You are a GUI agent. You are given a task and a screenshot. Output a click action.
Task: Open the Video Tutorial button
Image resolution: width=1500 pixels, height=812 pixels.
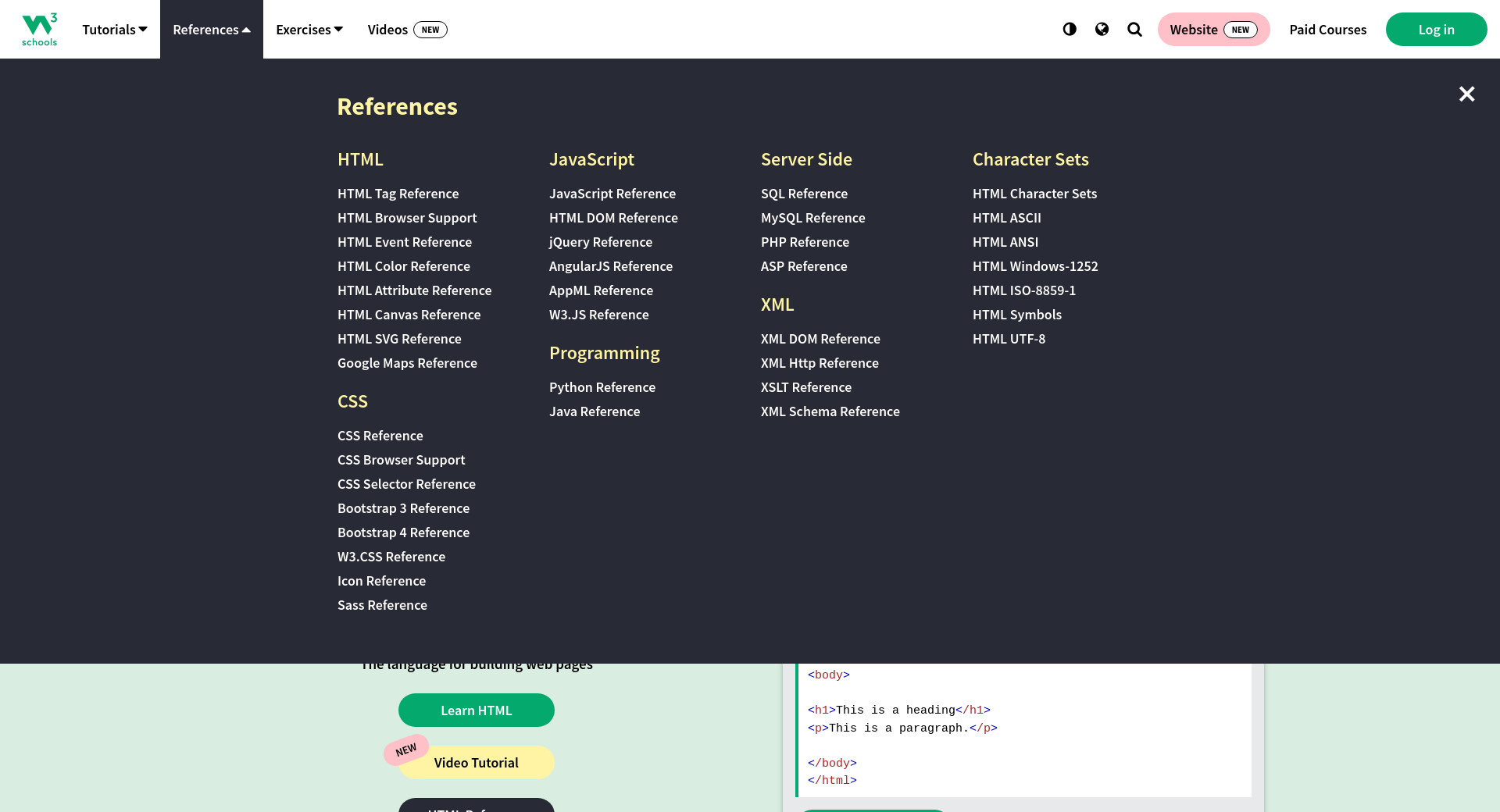pos(476,763)
